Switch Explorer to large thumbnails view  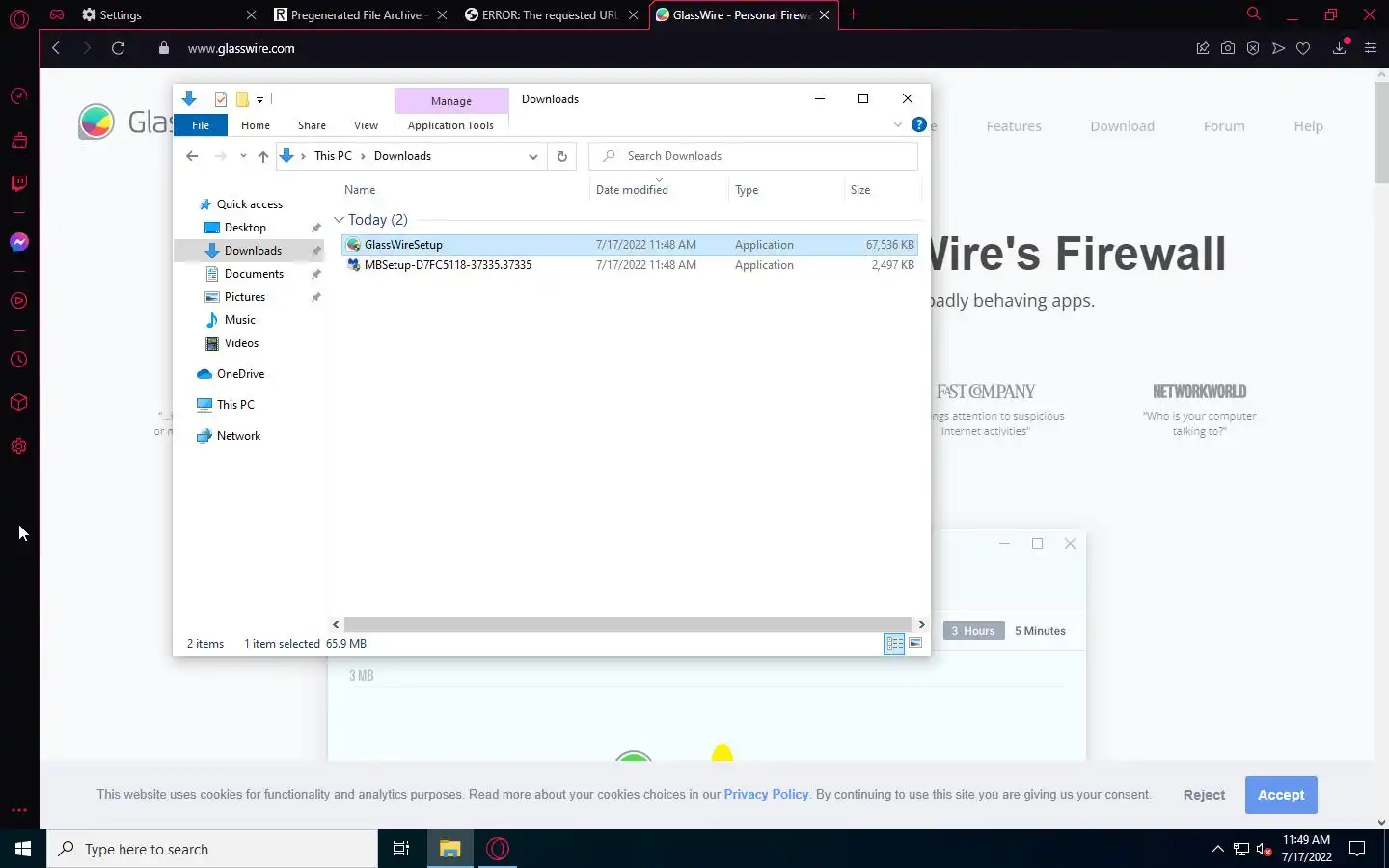(915, 643)
